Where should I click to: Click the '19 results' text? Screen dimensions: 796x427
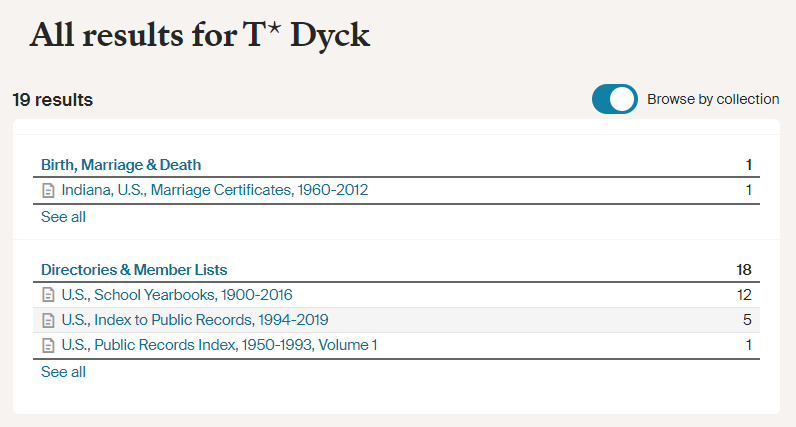click(53, 100)
